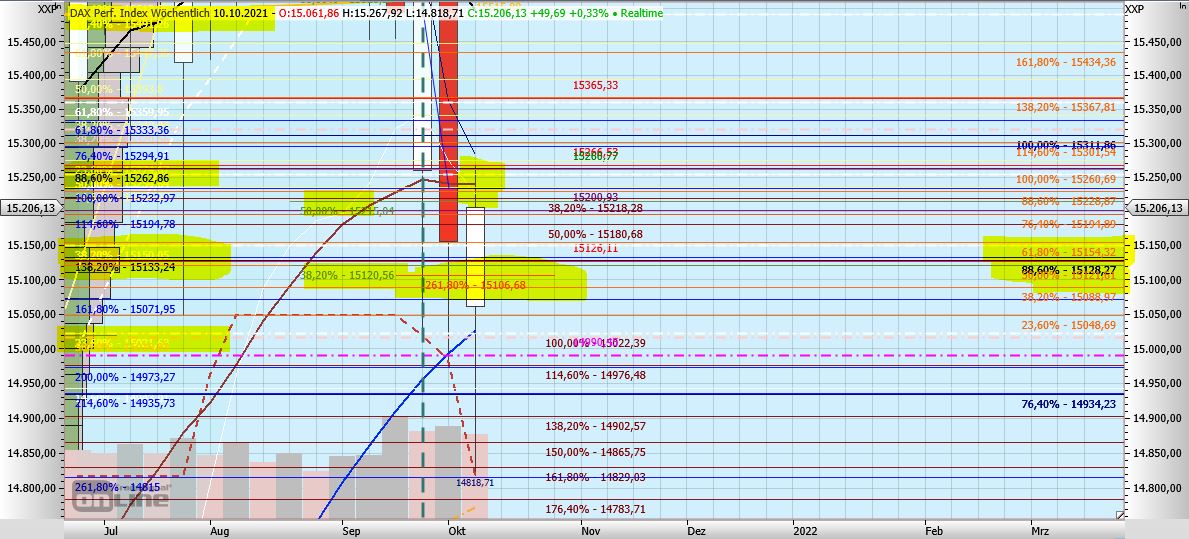Select the 88,60% - 15128,27 label

pyautogui.click(x=1068, y=269)
